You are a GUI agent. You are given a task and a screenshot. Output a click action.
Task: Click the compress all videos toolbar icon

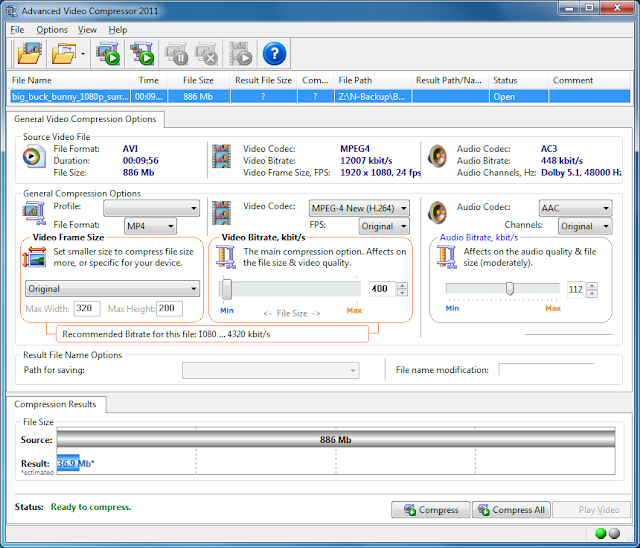(142, 53)
